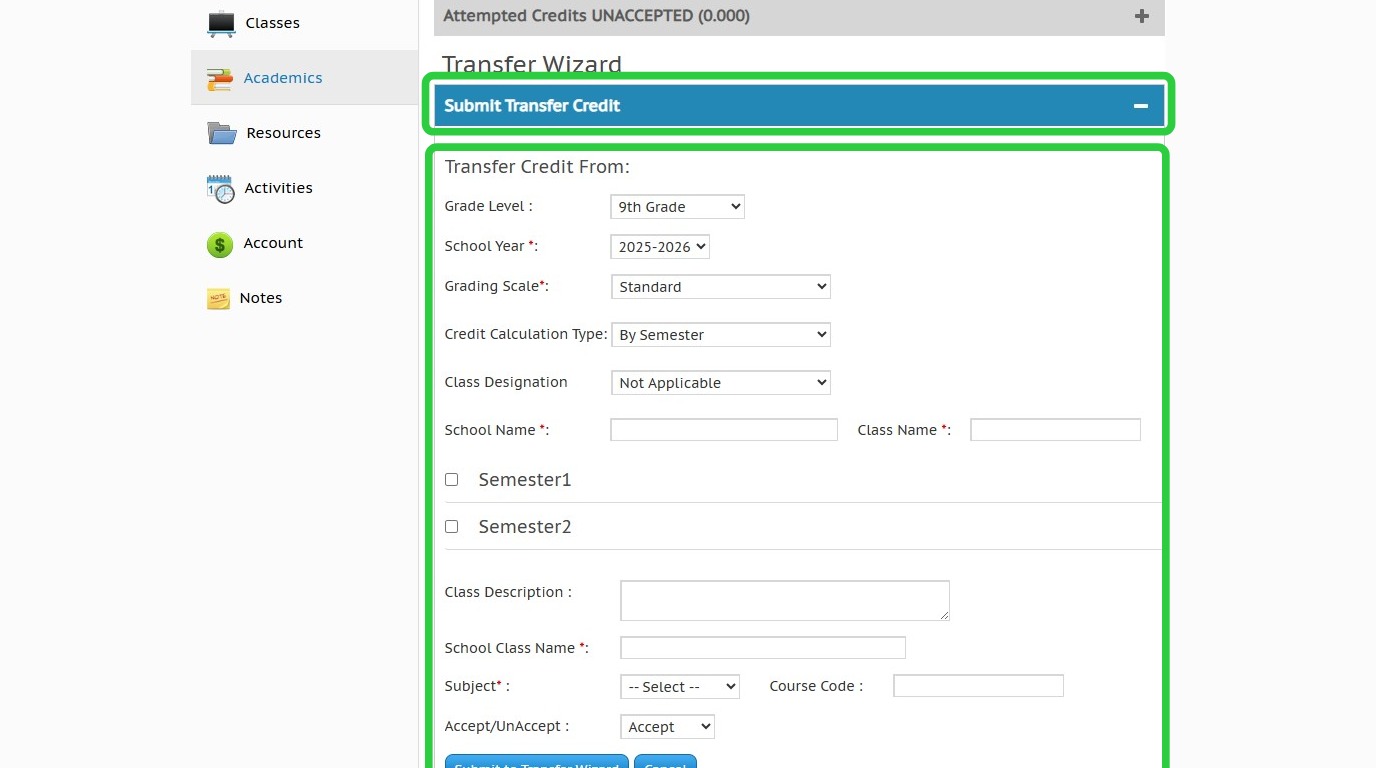This screenshot has width=1376, height=768.
Task: Open the Class Designation dropdown
Action: pyautogui.click(x=720, y=383)
